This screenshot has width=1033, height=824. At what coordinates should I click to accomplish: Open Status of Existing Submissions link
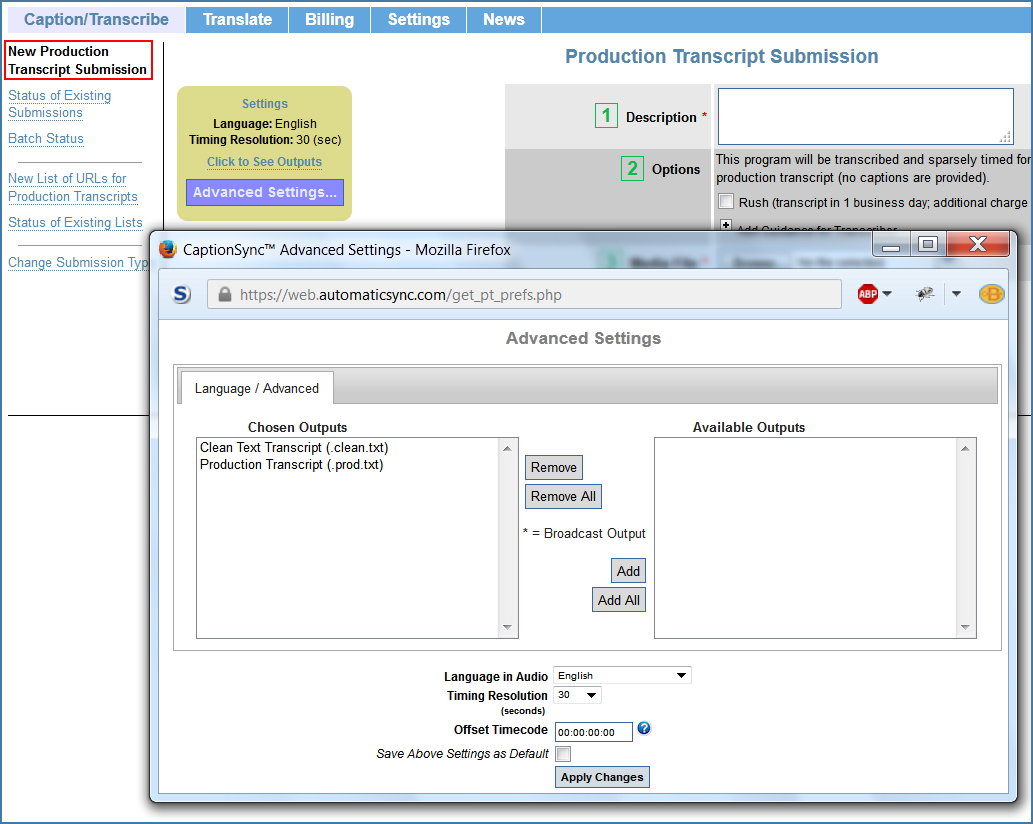[60, 104]
